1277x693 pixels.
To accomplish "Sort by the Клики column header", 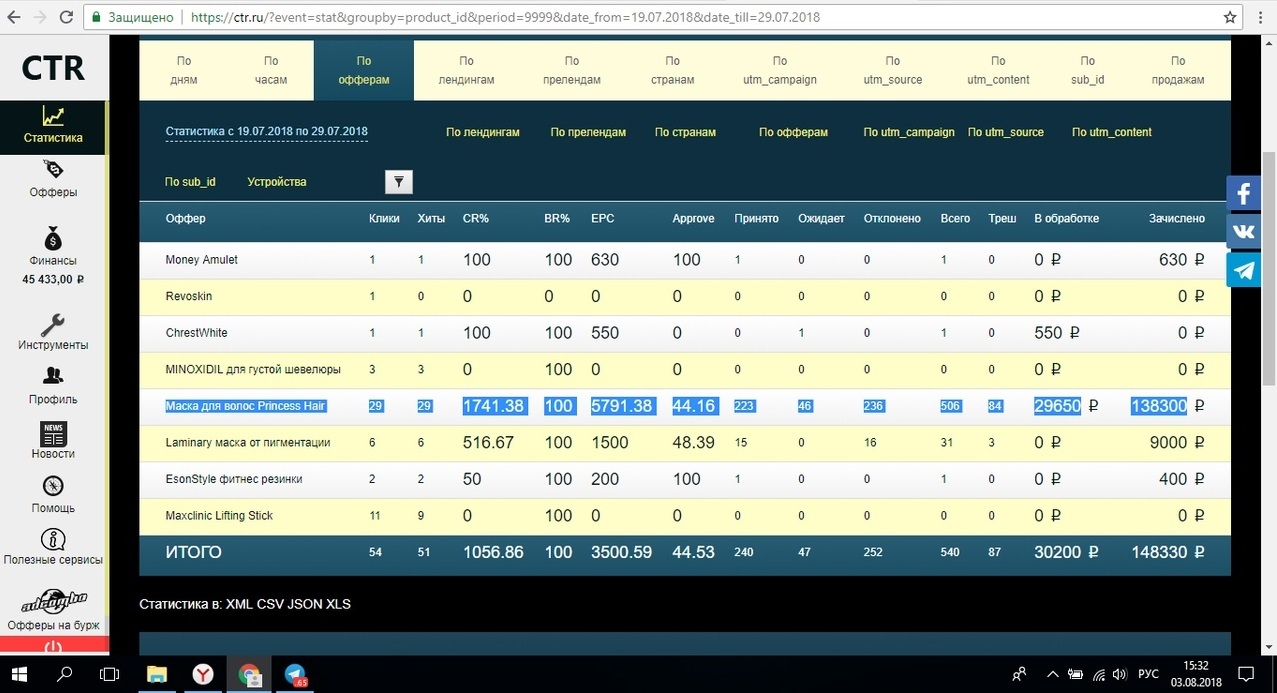I will 384,218.
